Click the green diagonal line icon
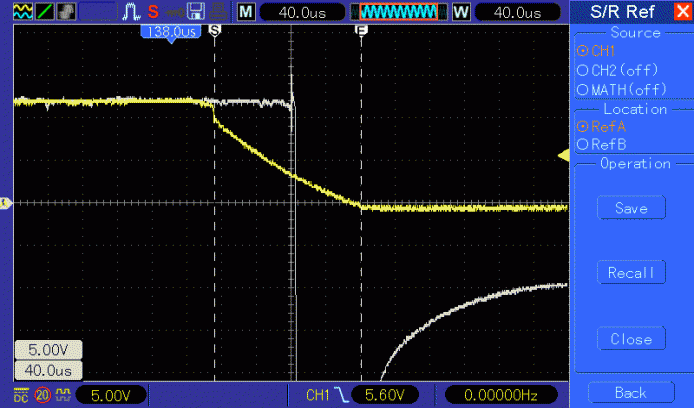The width and height of the screenshot is (694, 408). coord(42,12)
